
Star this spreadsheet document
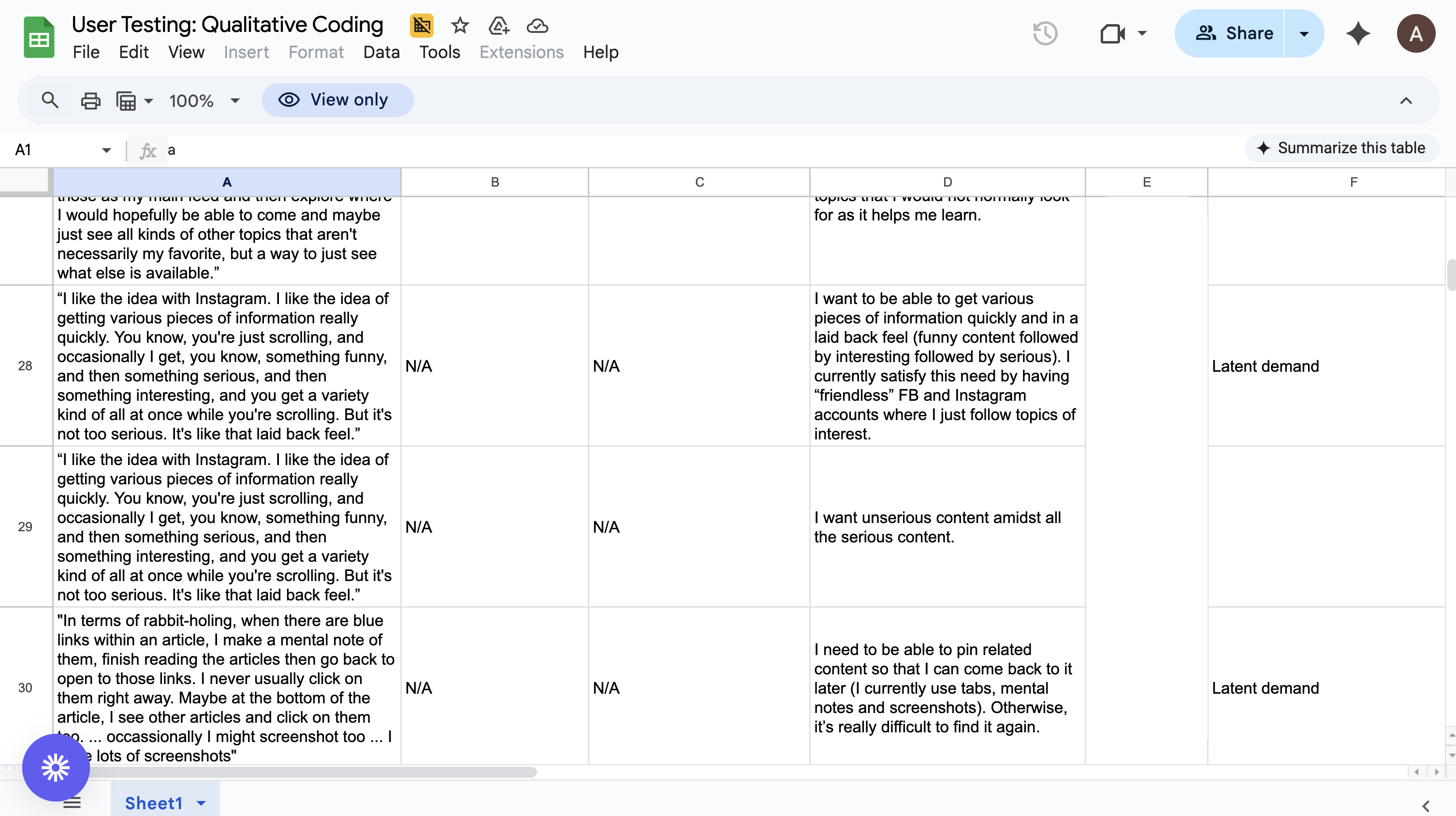pos(460,26)
